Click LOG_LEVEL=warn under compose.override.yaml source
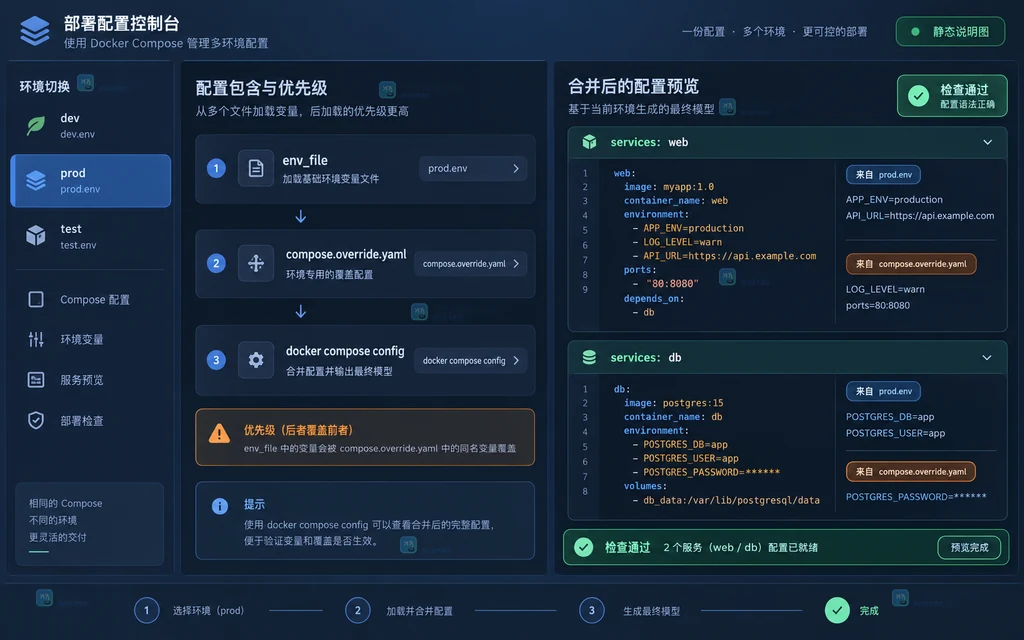This screenshot has width=1024, height=640. (x=885, y=289)
